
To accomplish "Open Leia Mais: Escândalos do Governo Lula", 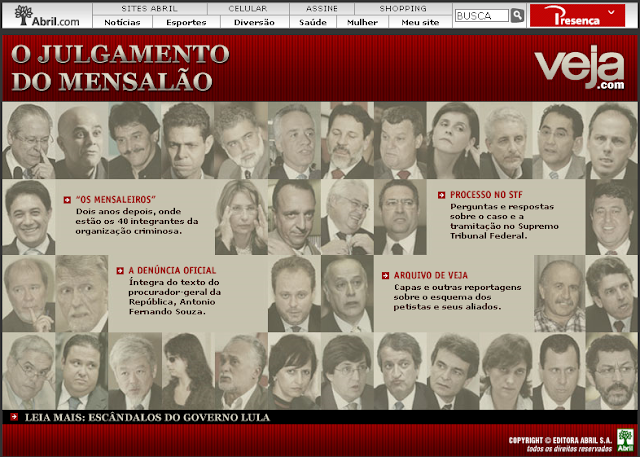I will (x=147, y=417).
